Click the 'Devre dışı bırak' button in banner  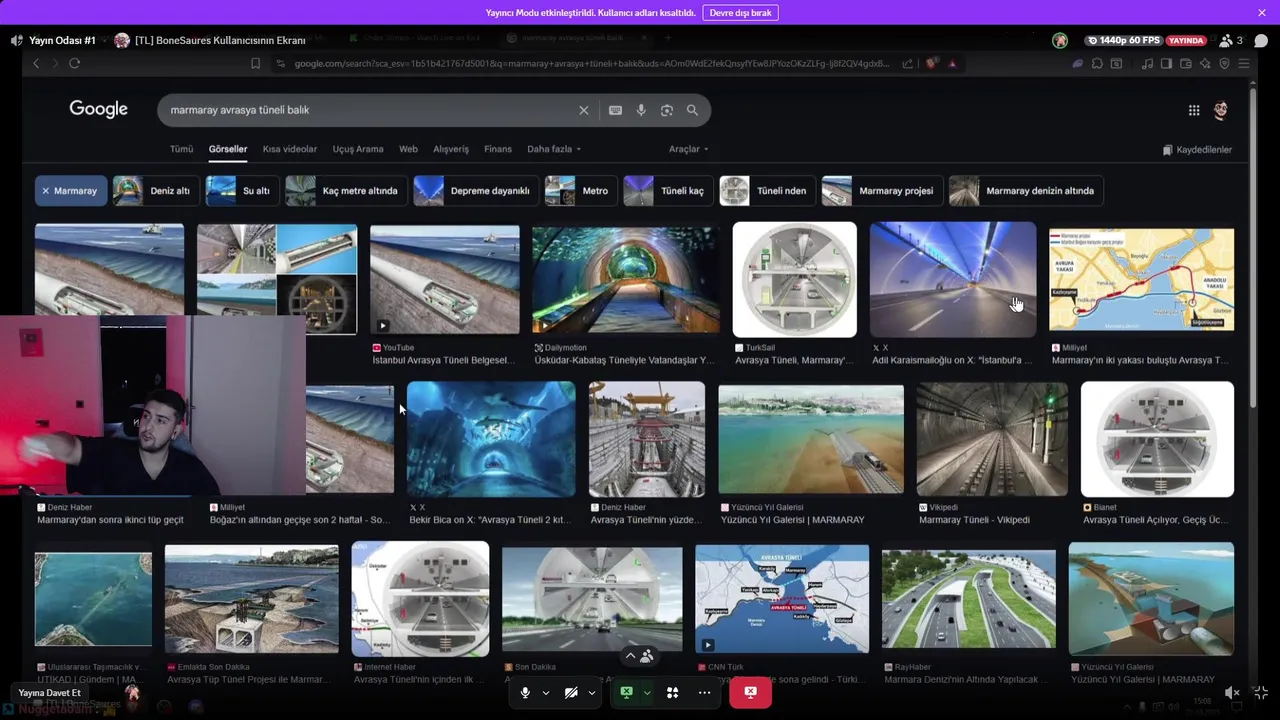[740, 13]
